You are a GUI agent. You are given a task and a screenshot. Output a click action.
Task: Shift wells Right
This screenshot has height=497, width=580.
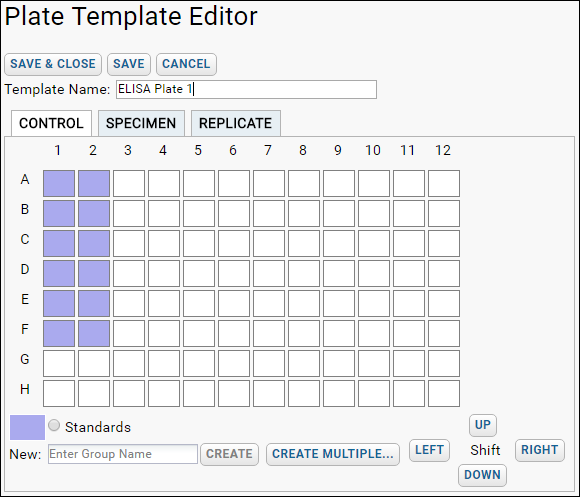coord(540,450)
